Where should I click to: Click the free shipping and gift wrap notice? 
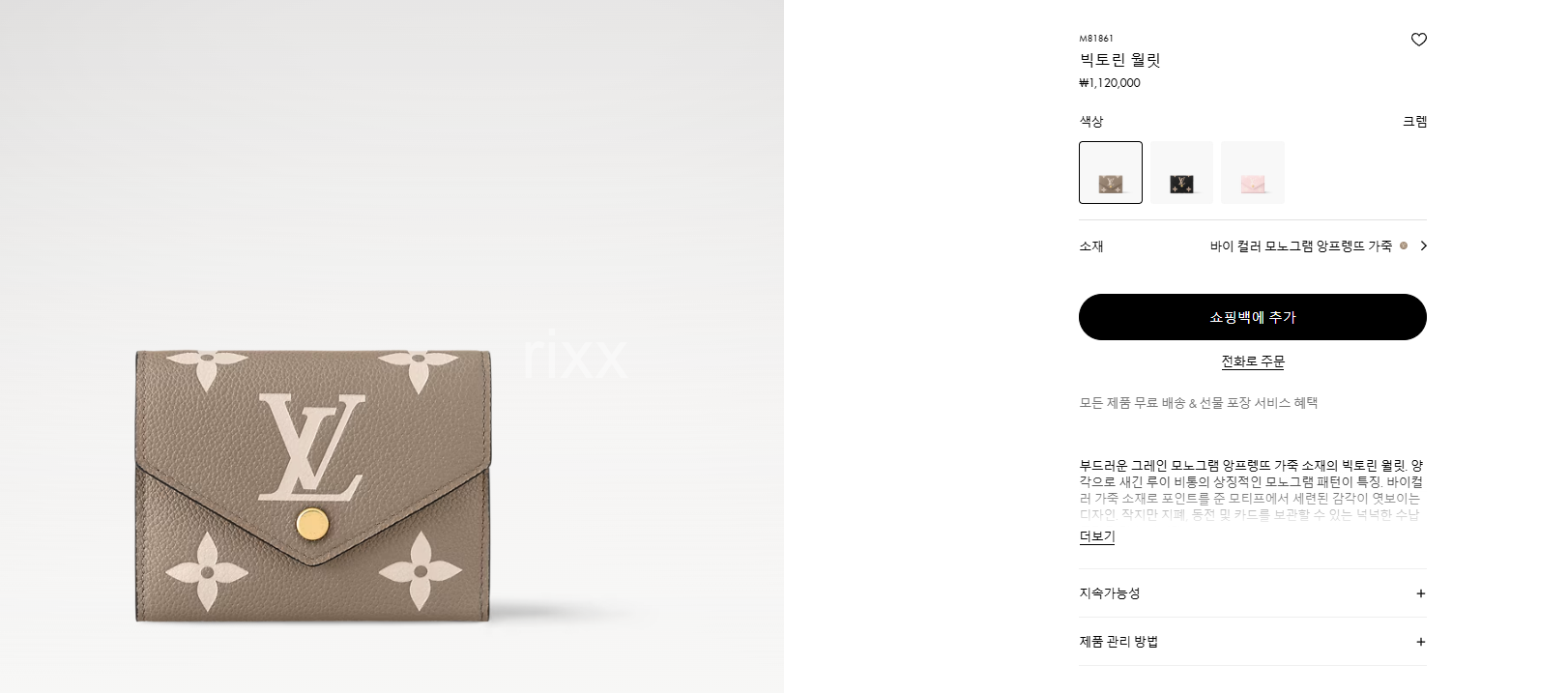1199,403
